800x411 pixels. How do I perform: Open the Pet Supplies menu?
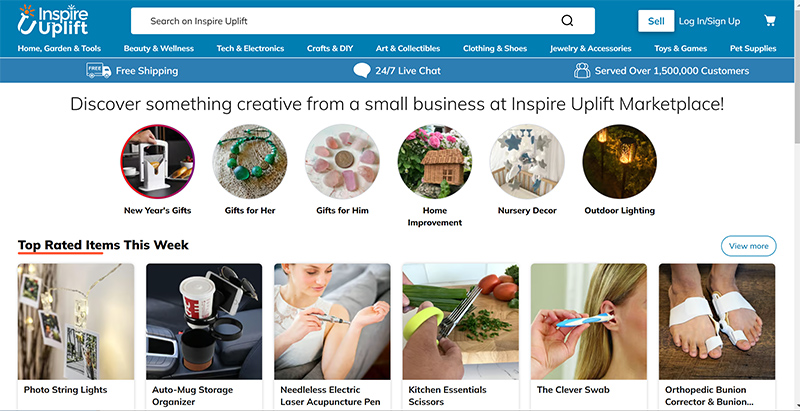point(753,48)
